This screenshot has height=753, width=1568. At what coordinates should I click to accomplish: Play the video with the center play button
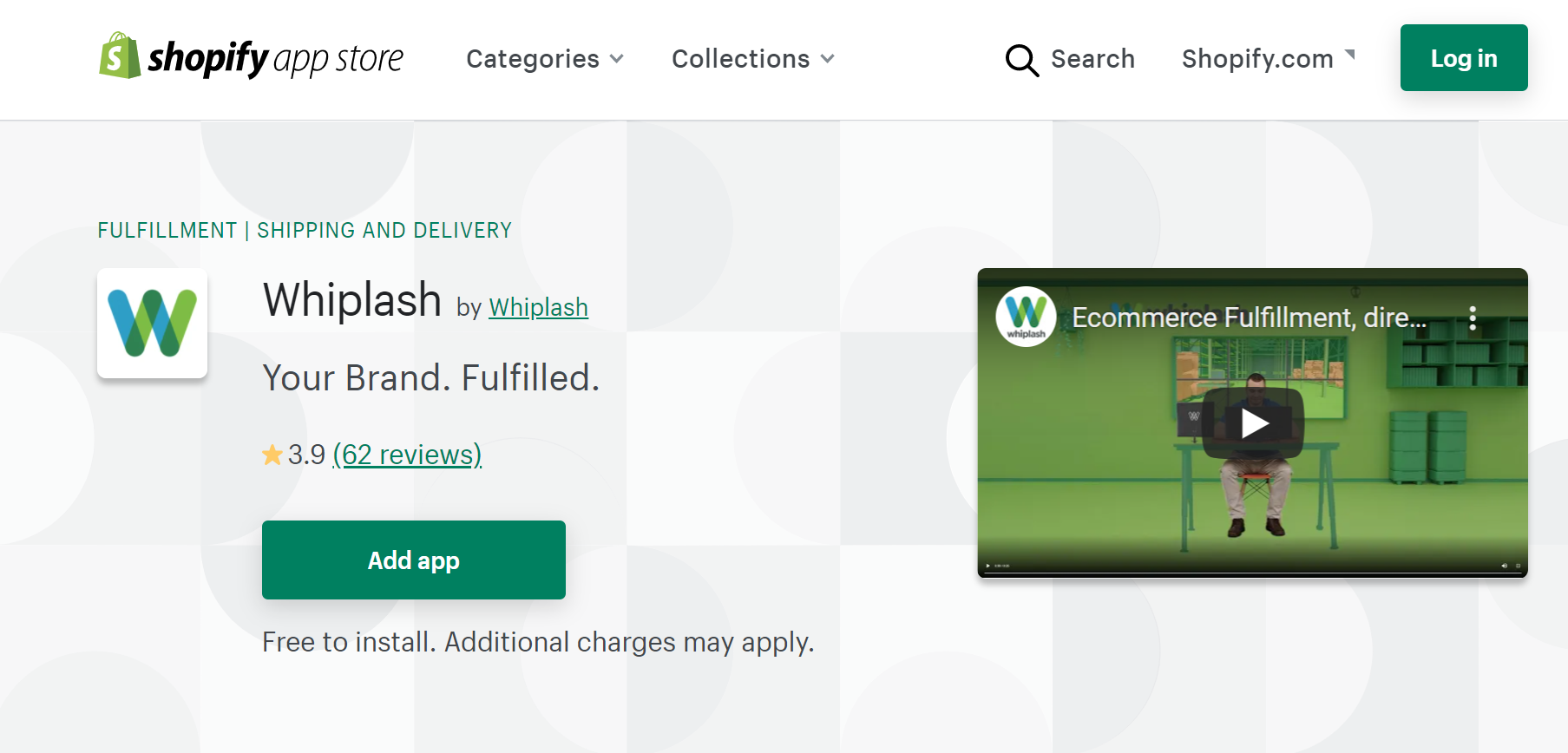(x=1253, y=423)
